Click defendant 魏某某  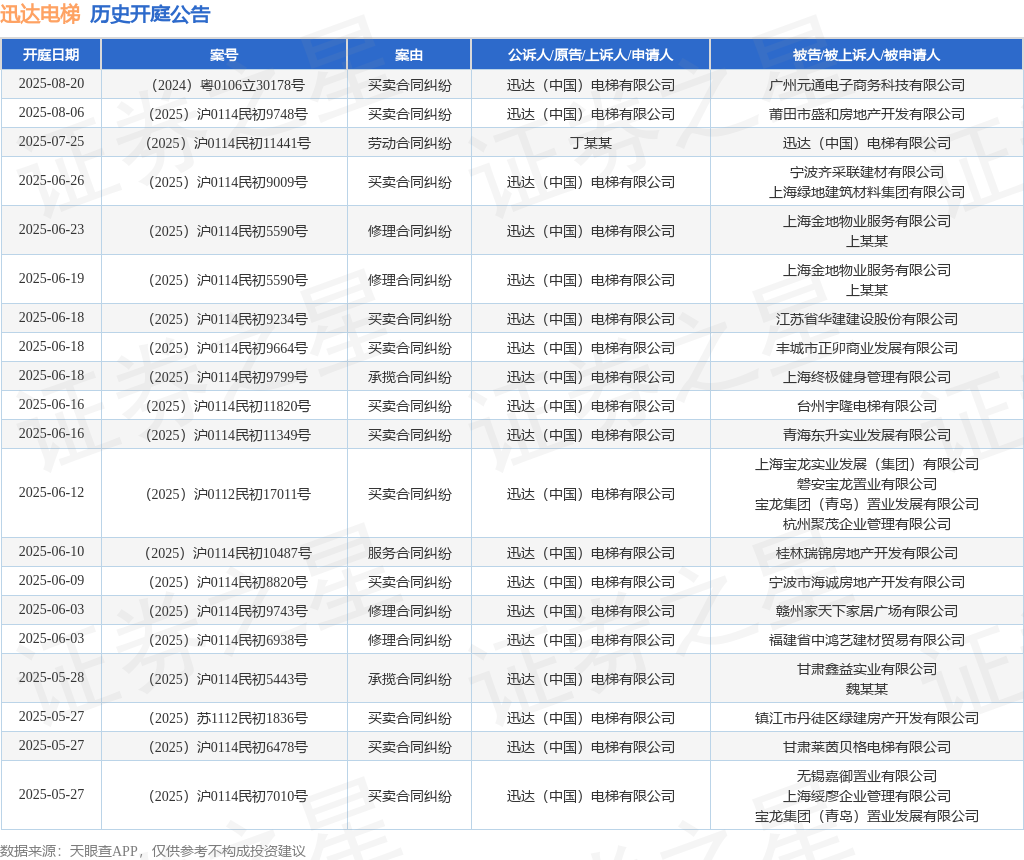[x=867, y=689]
